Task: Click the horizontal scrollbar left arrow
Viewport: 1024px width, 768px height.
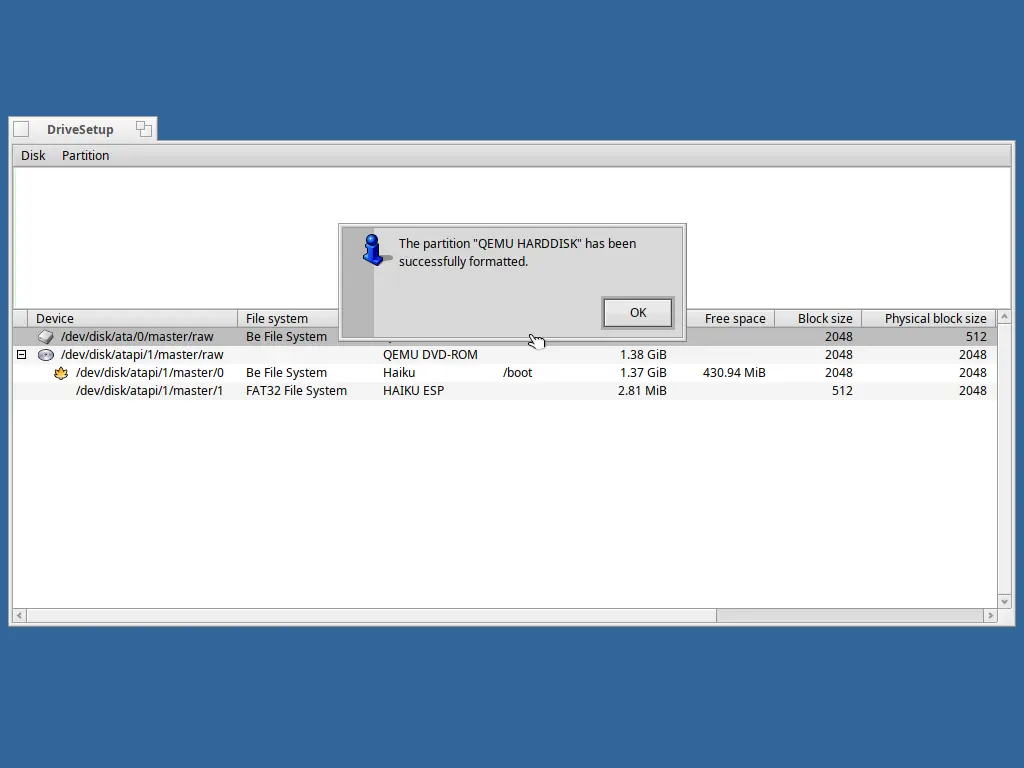Action: [20, 616]
